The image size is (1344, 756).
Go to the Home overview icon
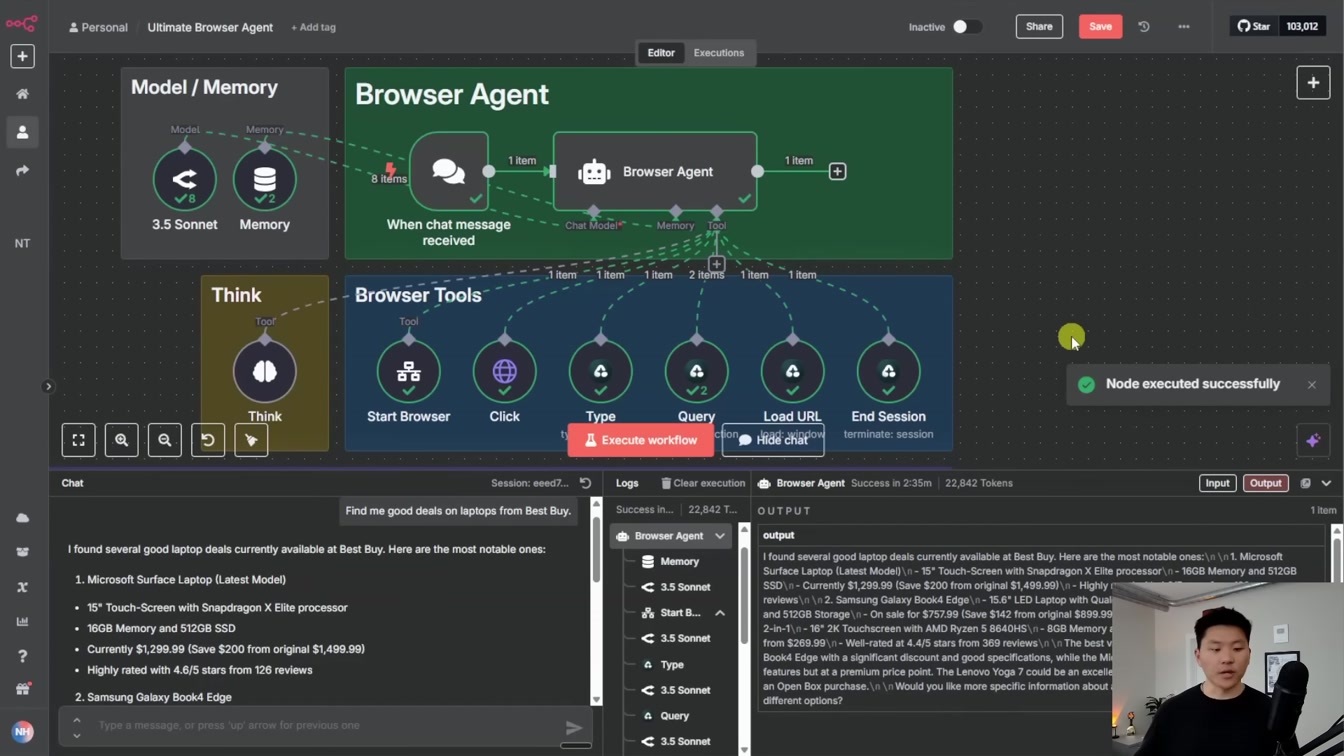(x=22, y=94)
